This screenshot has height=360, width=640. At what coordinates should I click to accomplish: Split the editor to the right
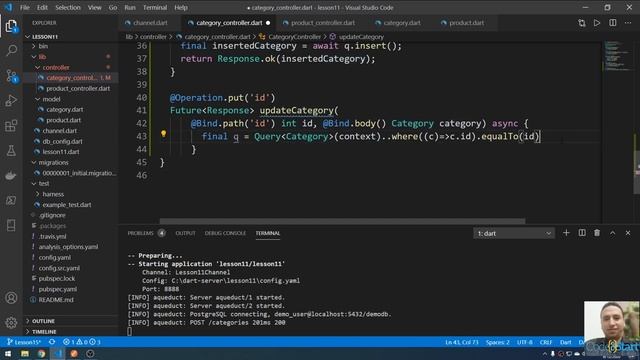(613, 23)
